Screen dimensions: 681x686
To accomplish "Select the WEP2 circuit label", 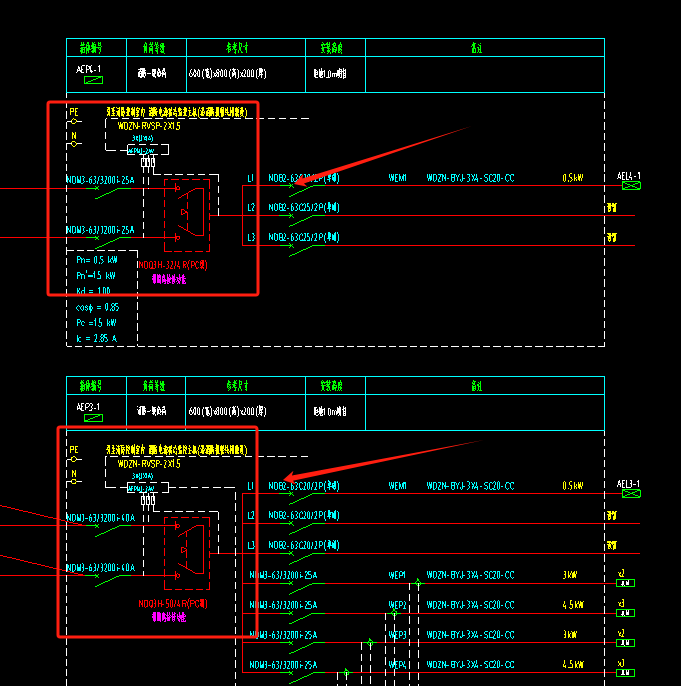I will [397, 605].
